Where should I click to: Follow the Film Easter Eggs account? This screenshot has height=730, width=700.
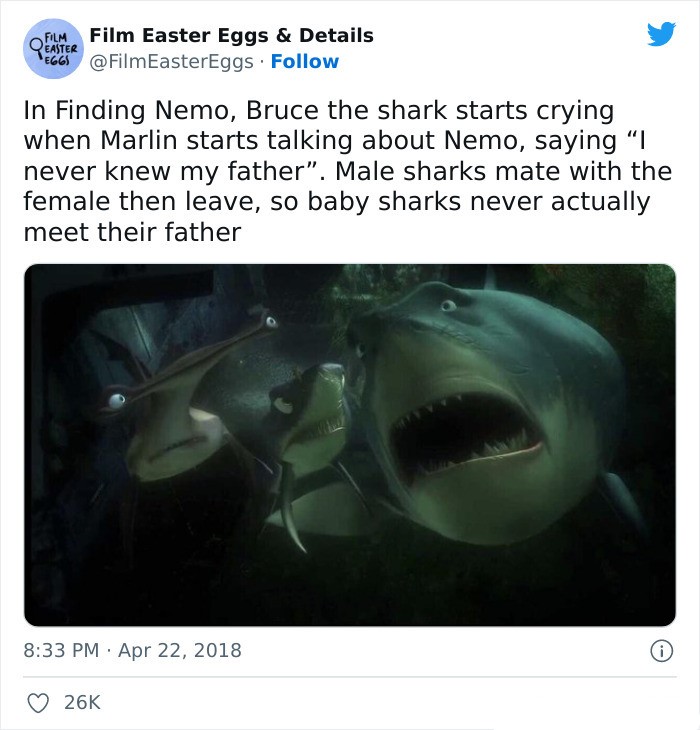tap(305, 61)
